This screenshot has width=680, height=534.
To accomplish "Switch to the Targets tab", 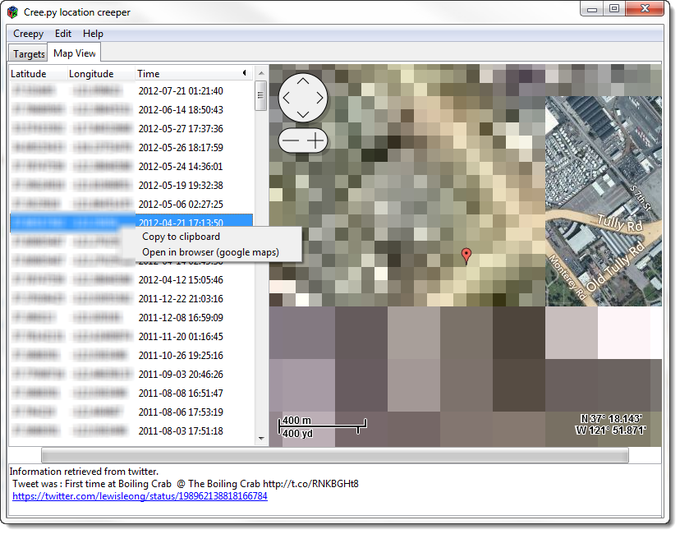I will pos(29,54).
